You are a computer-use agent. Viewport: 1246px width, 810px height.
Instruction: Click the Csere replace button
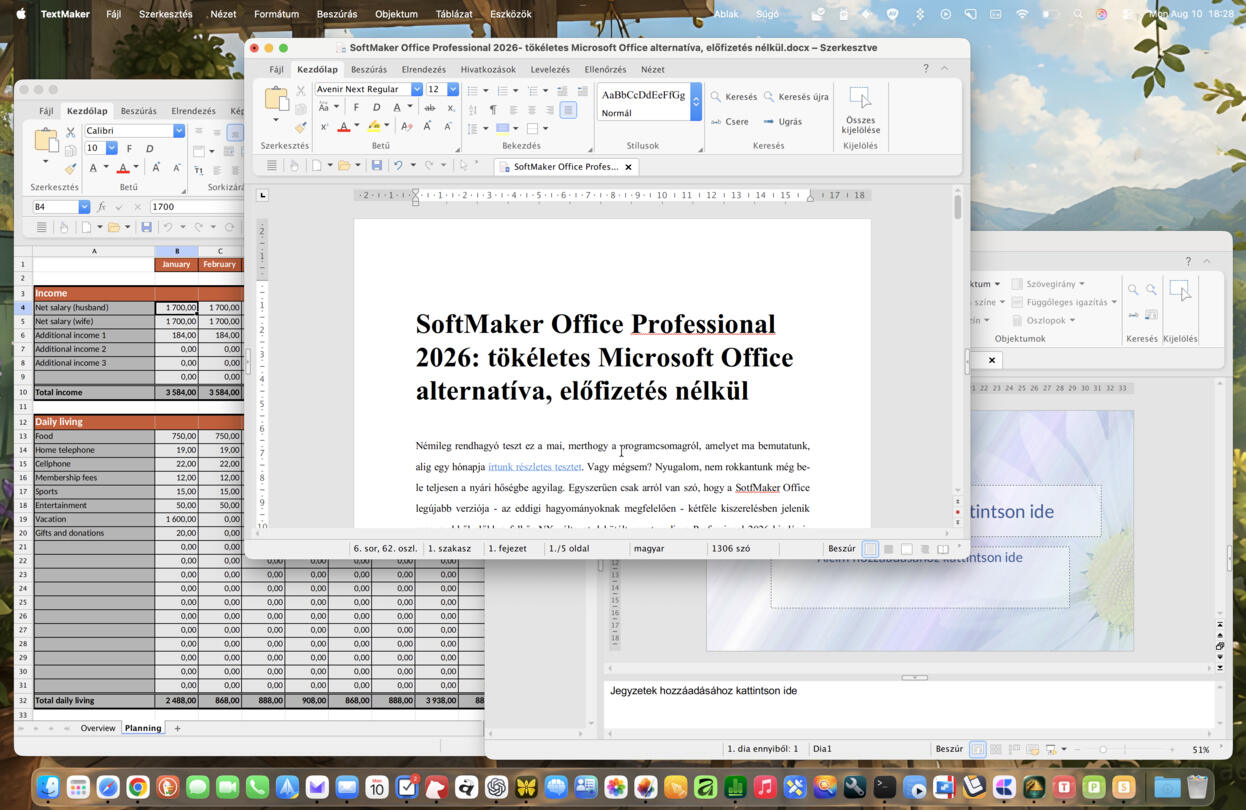coord(730,121)
